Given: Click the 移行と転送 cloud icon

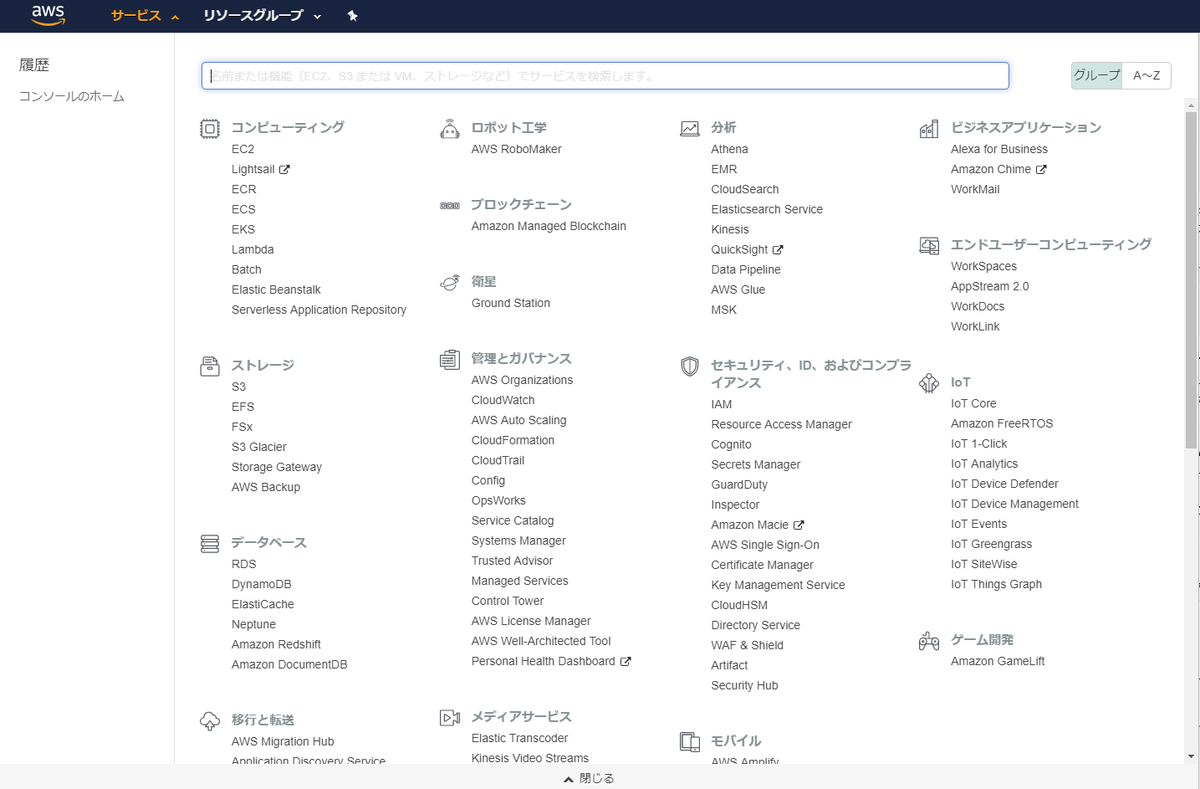Looking at the screenshot, I should pos(210,721).
